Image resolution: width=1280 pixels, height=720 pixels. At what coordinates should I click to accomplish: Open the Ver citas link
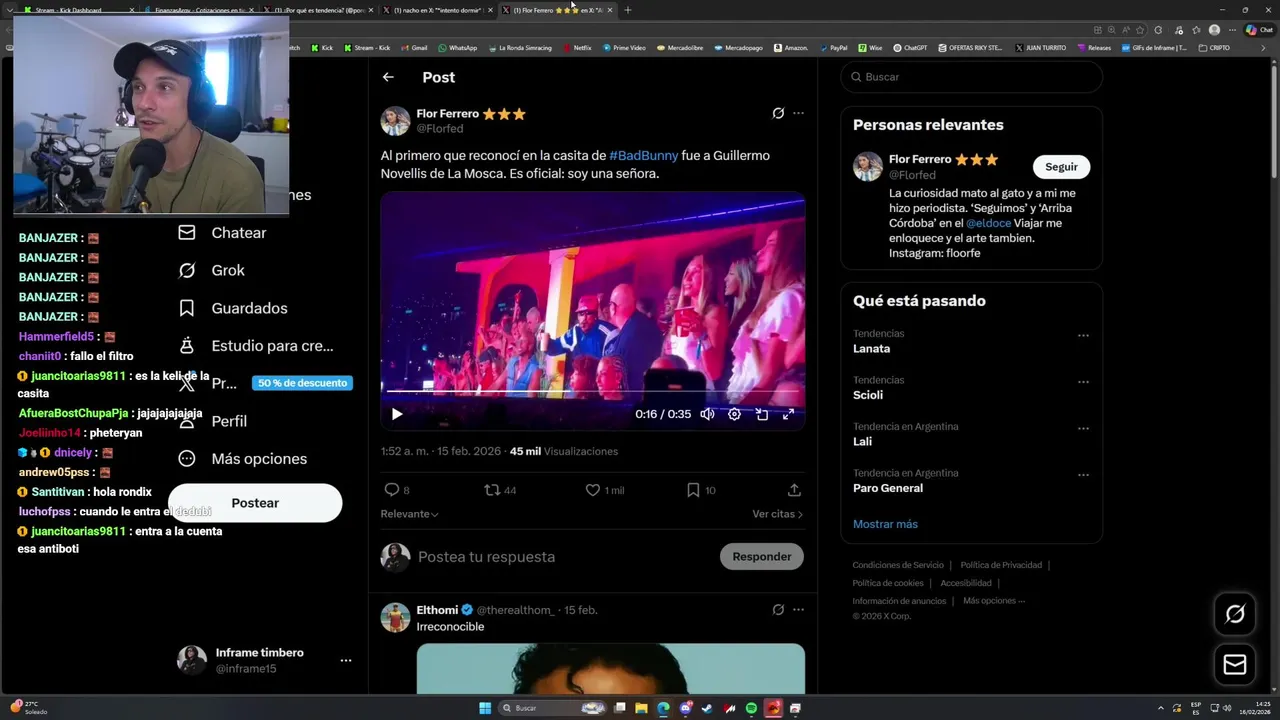click(x=777, y=514)
